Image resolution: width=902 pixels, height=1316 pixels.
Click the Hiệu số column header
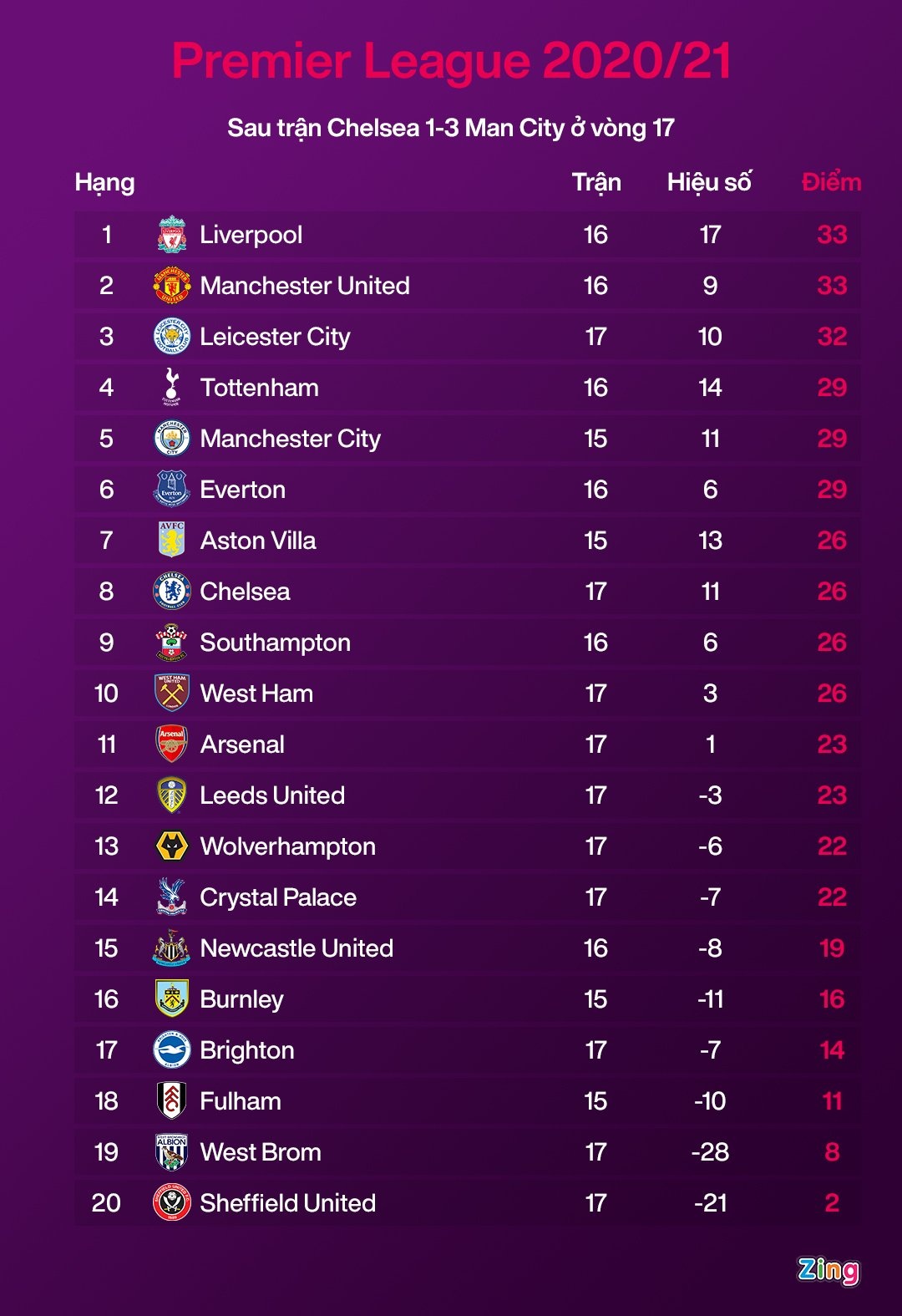coord(709,182)
